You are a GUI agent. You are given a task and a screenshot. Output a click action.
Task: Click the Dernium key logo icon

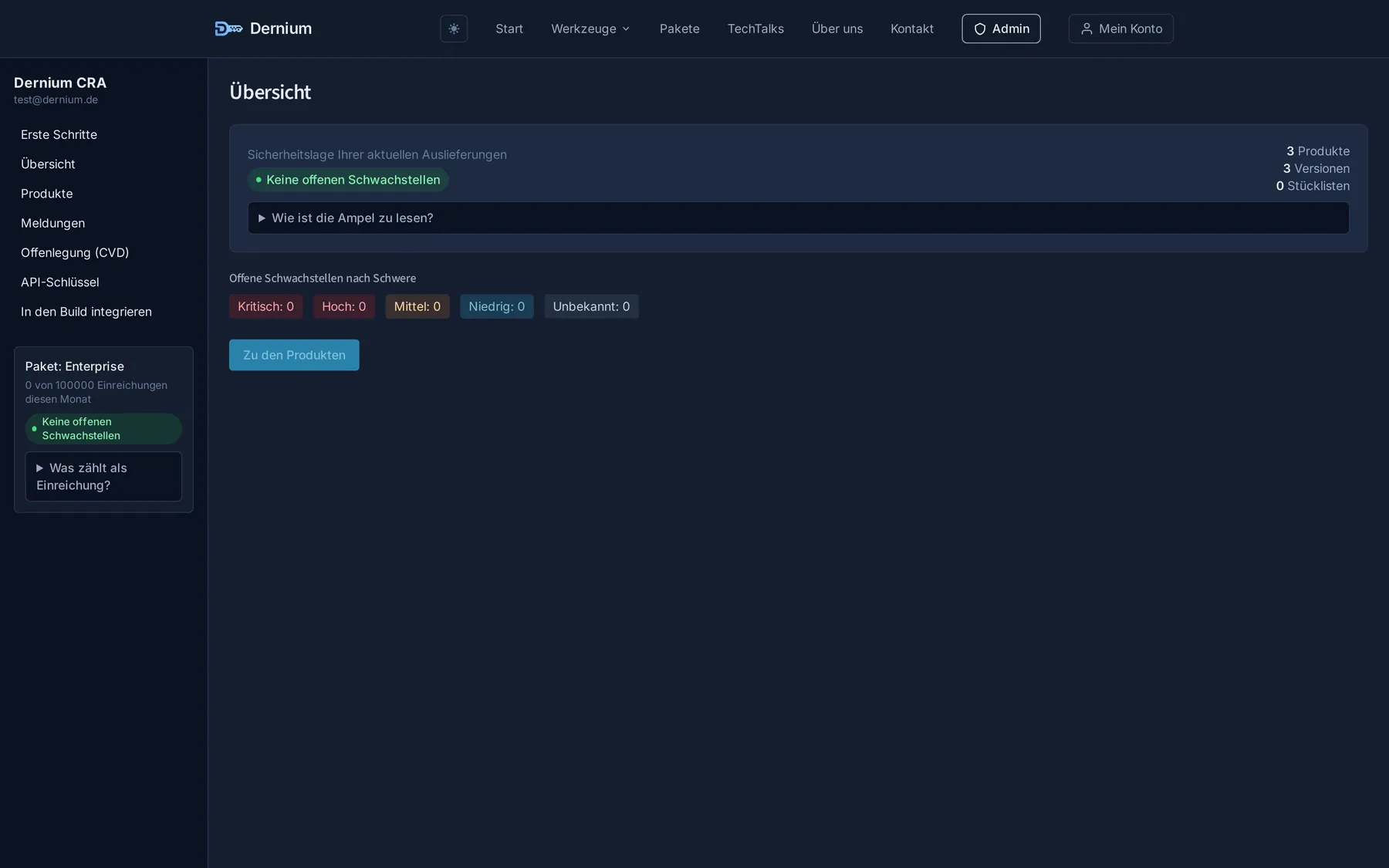point(228,29)
